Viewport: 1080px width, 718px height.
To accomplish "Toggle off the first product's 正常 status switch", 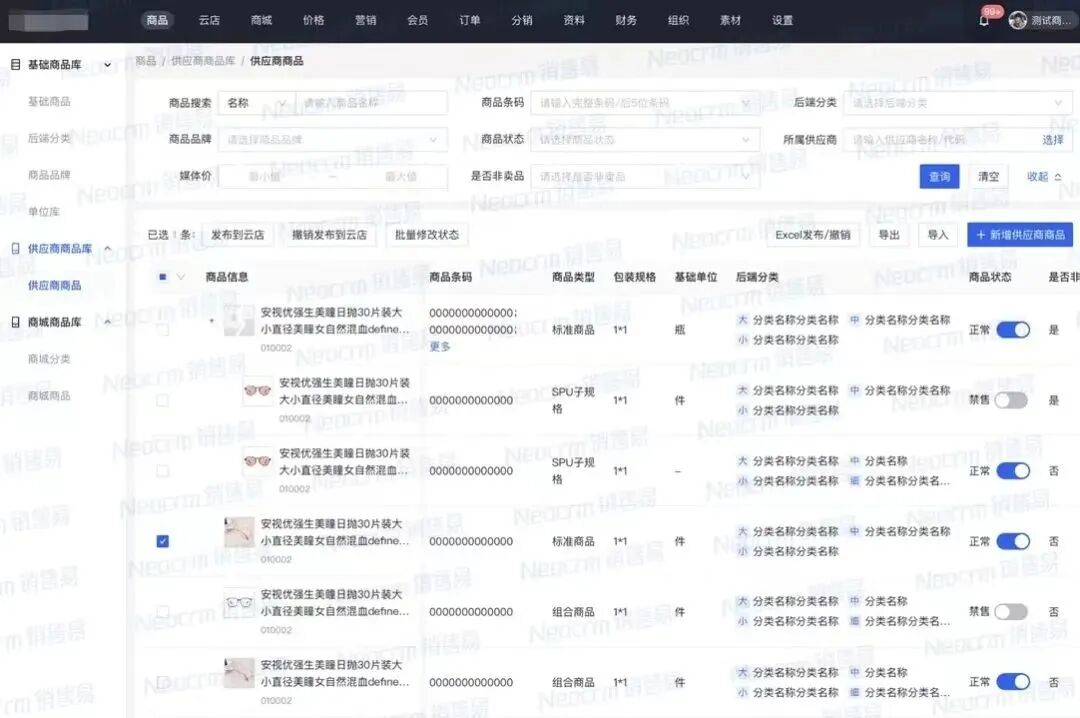I will point(1014,329).
